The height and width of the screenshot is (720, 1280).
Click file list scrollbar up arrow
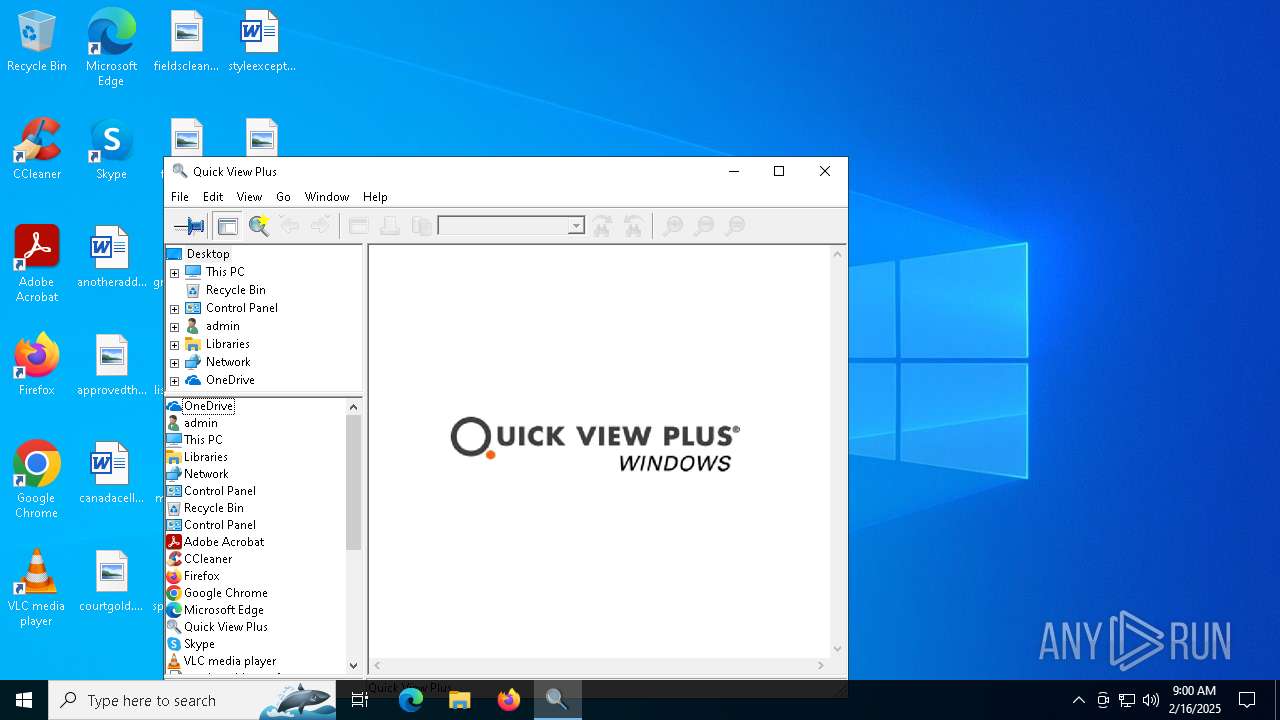tap(353, 407)
